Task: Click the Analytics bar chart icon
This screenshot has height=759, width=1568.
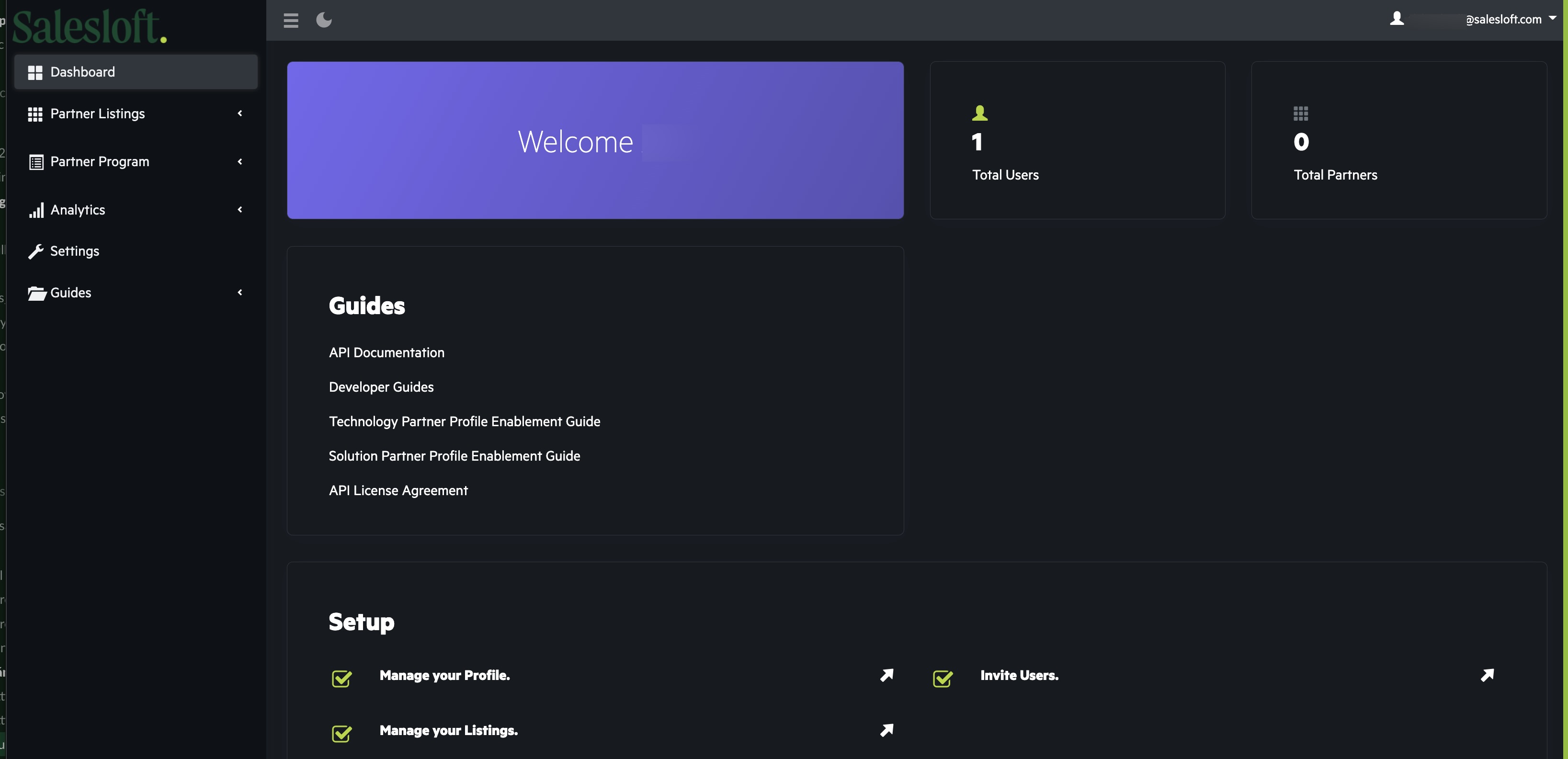Action: [36, 210]
